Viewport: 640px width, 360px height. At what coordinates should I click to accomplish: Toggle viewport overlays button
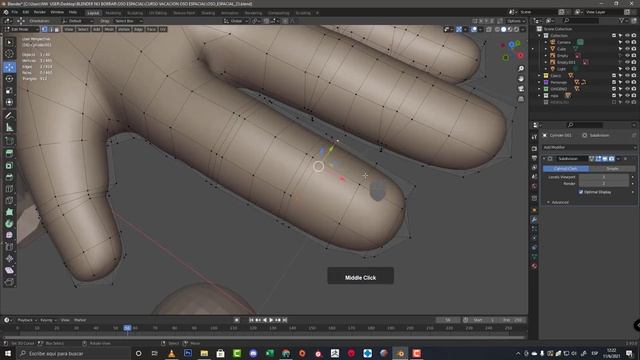474,29
